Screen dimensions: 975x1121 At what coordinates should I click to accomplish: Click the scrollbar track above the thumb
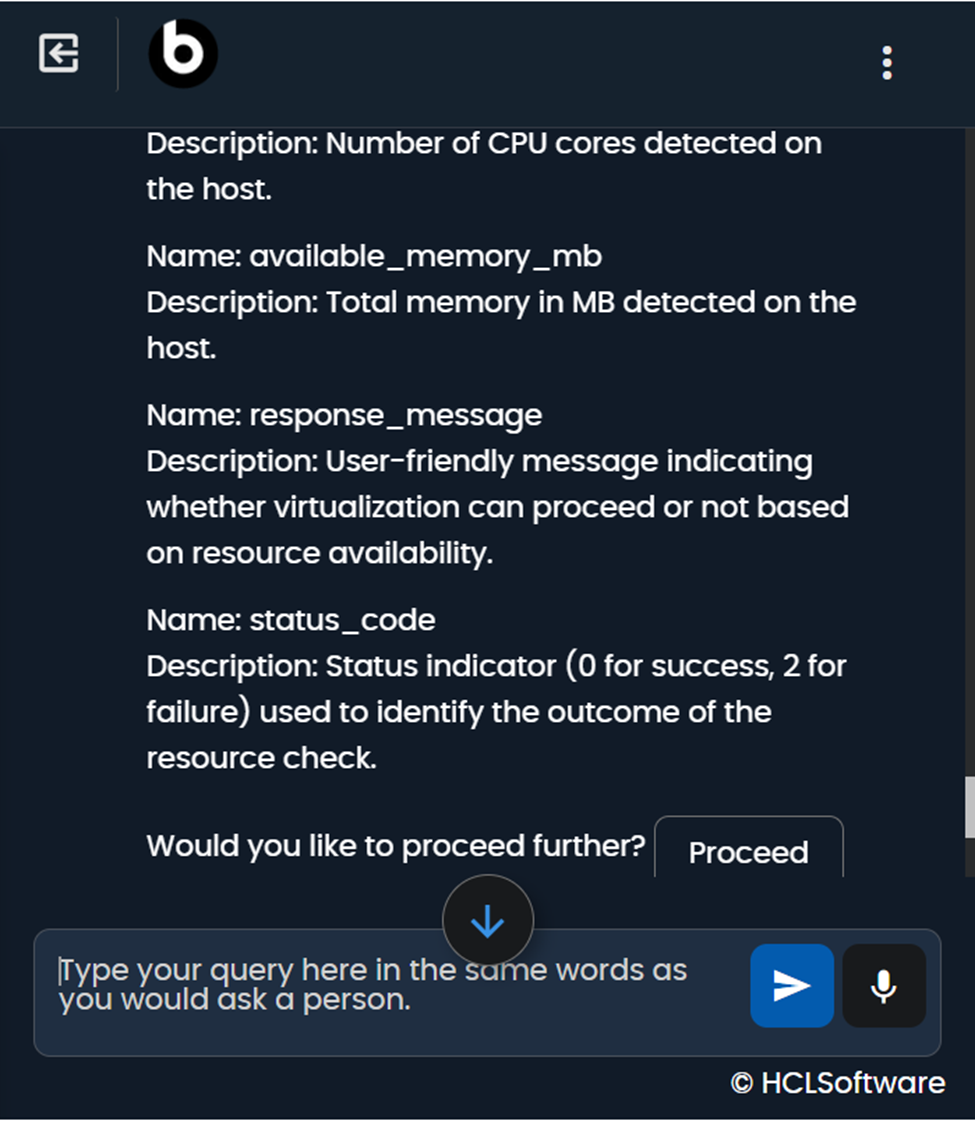[x=969, y=450]
